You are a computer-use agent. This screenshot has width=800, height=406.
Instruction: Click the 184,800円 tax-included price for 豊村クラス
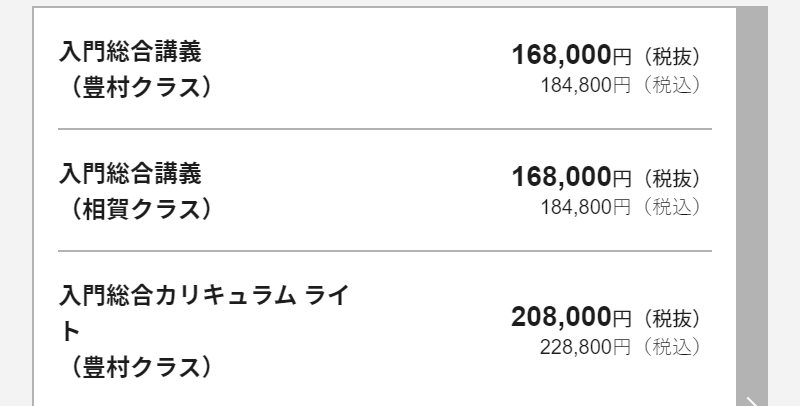click(586, 85)
